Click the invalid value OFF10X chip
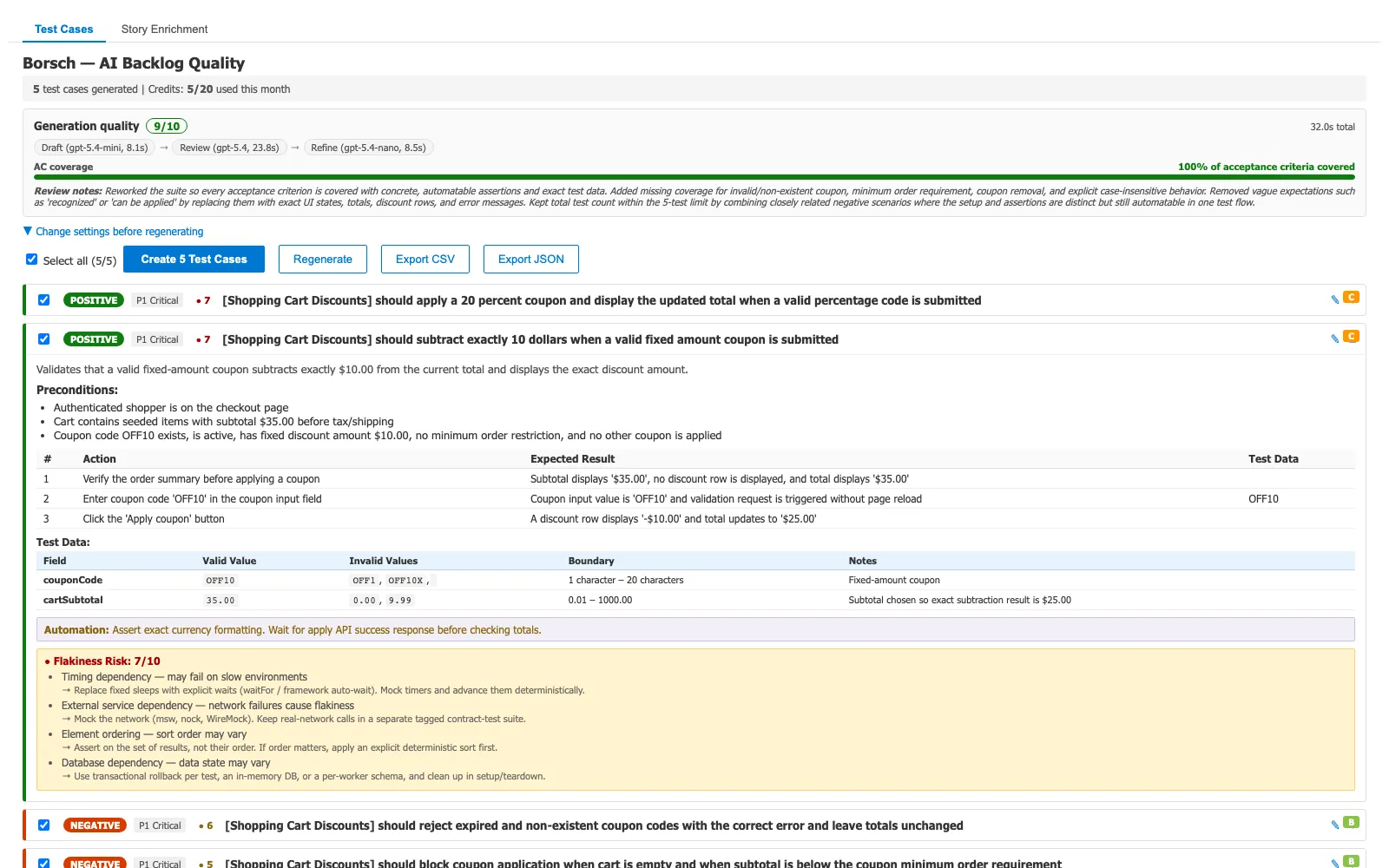1389x868 pixels. coord(405,581)
